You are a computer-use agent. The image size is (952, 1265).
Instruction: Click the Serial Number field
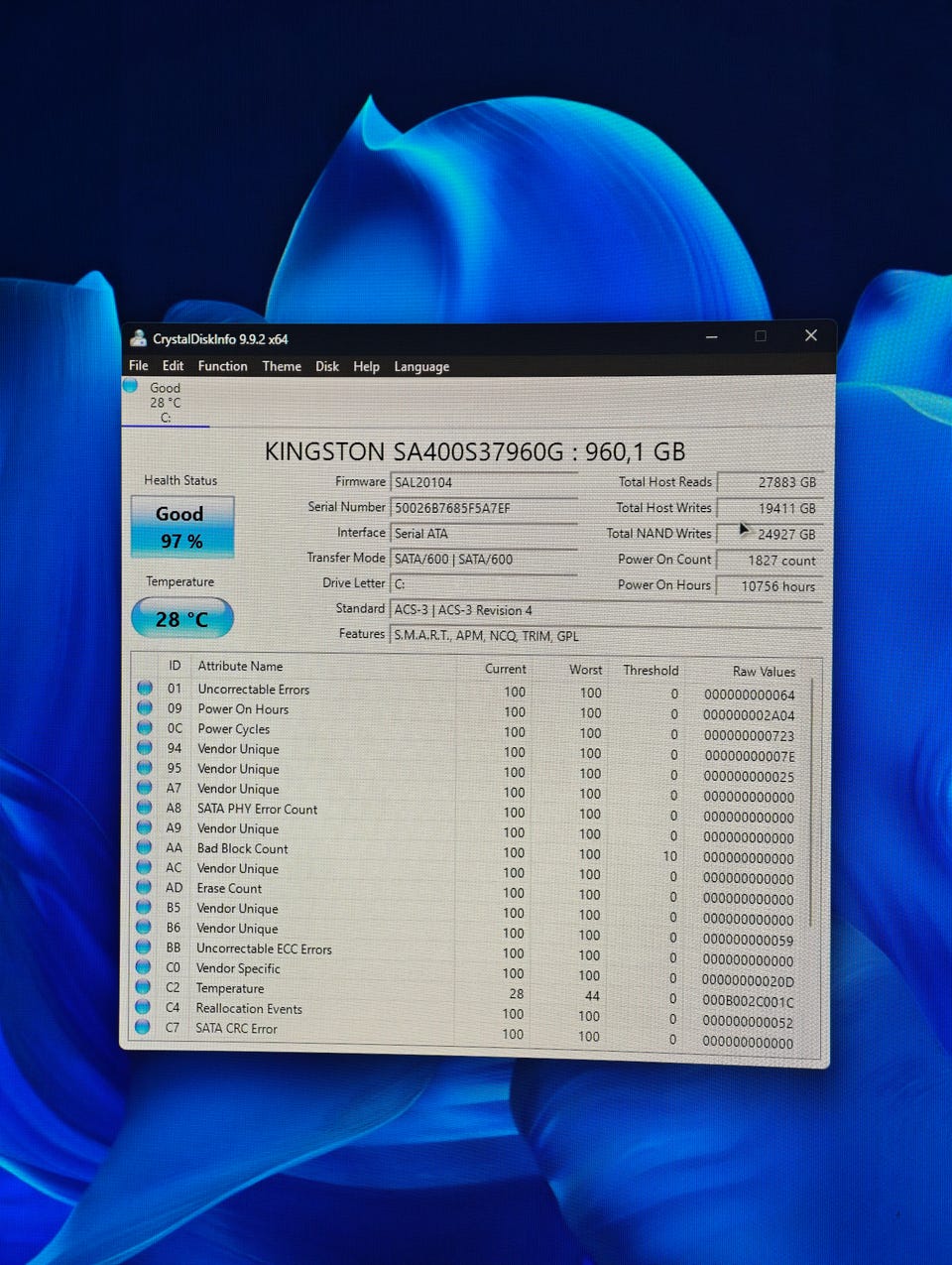(484, 508)
